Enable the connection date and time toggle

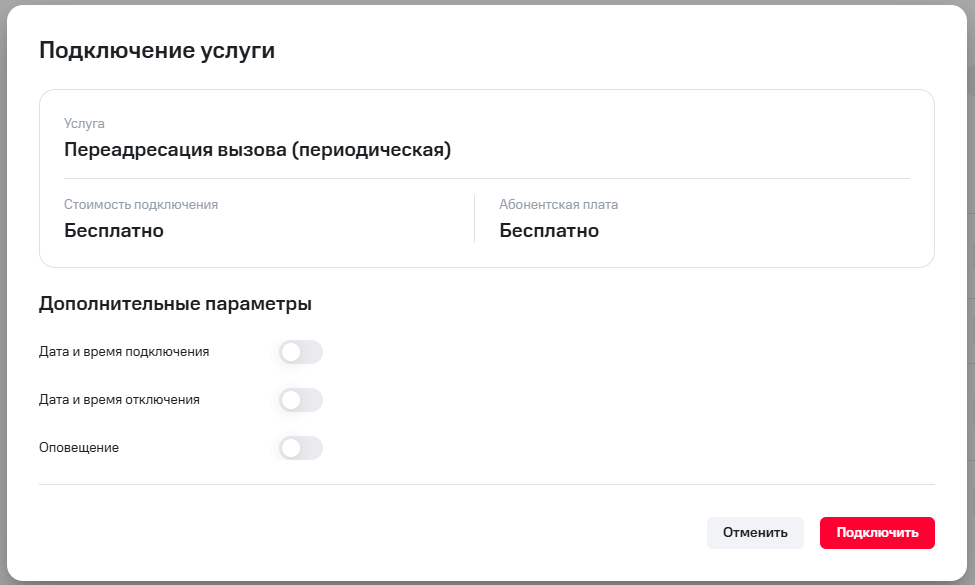point(301,352)
